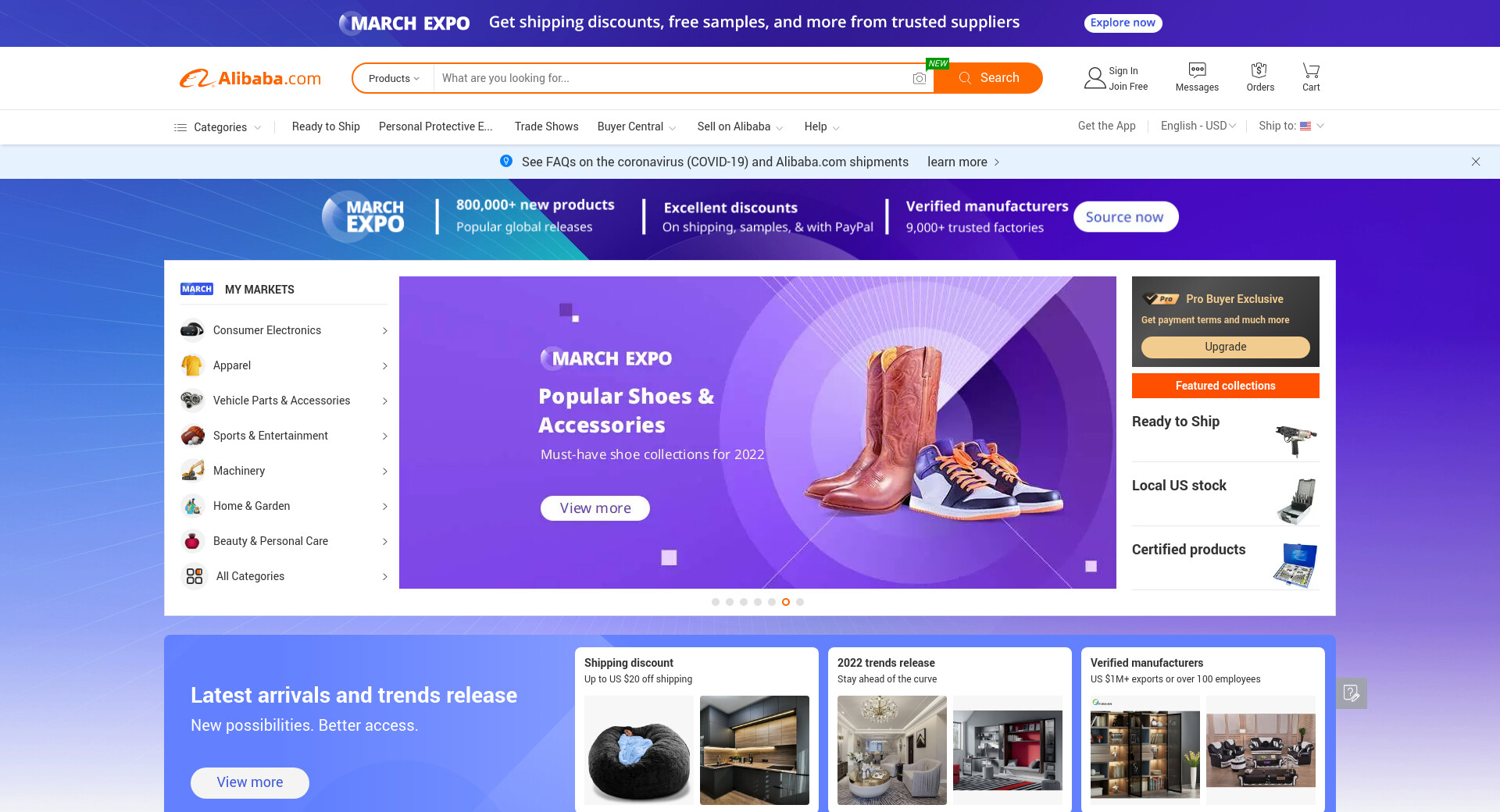Select Apparel in My Markets

(284, 365)
